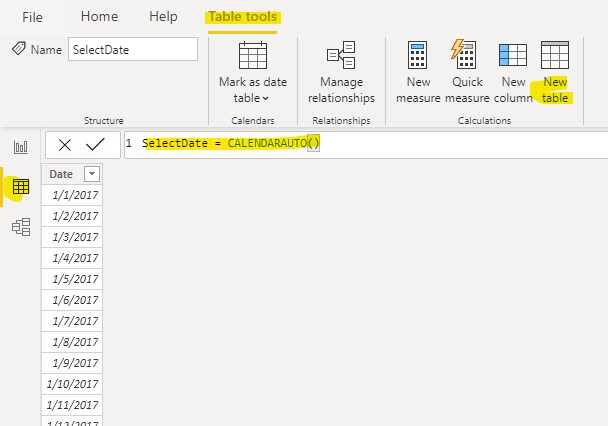
Task: Select the cell 1/10/2017
Action: coord(72,384)
